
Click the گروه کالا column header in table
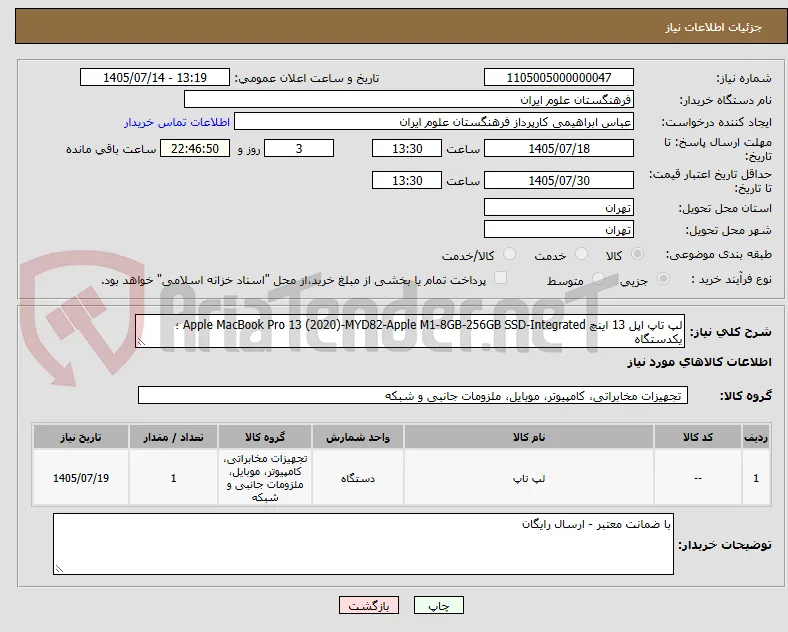(x=265, y=437)
